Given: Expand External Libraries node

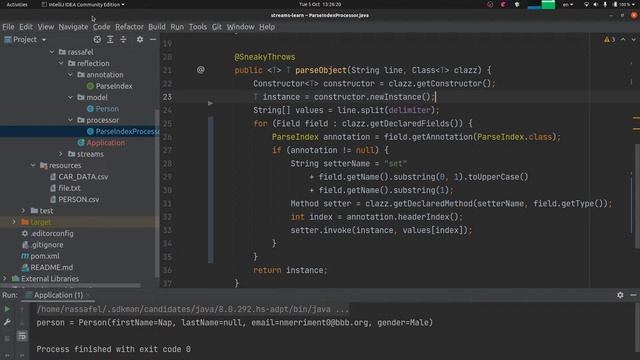Looking at the screenshot, I should point(5,278).
